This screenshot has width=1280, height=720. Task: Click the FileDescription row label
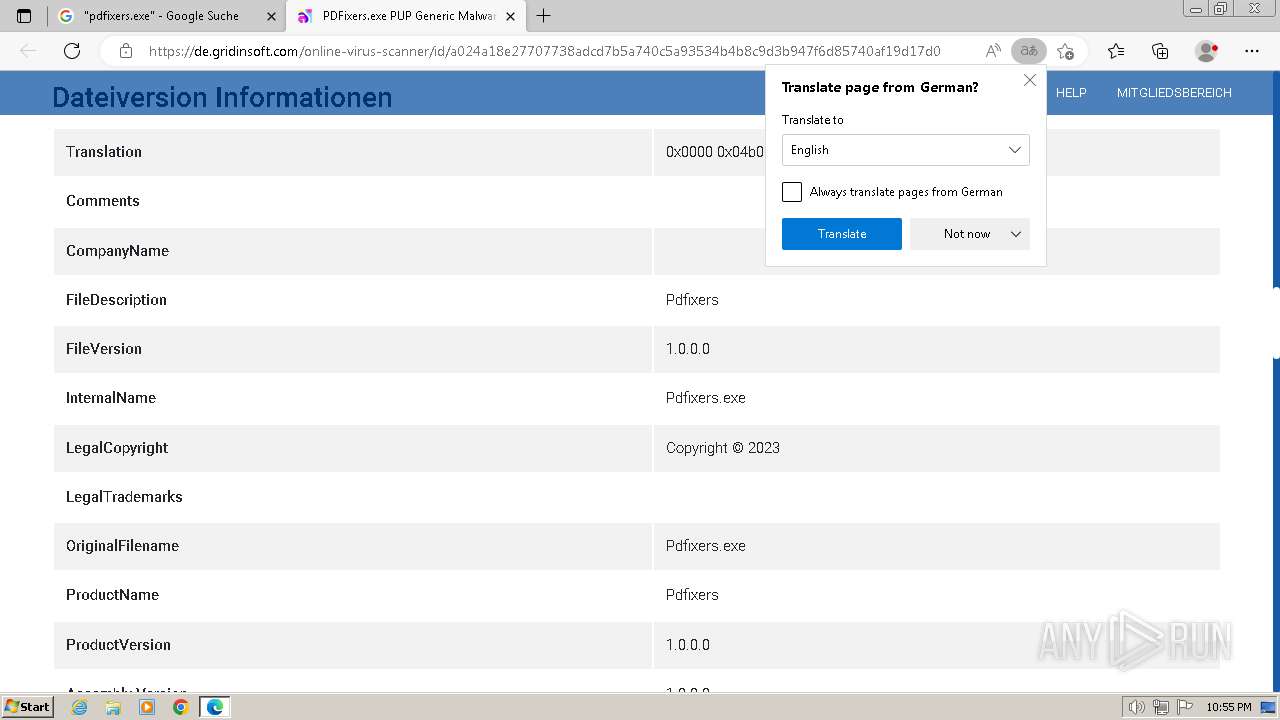116,300
